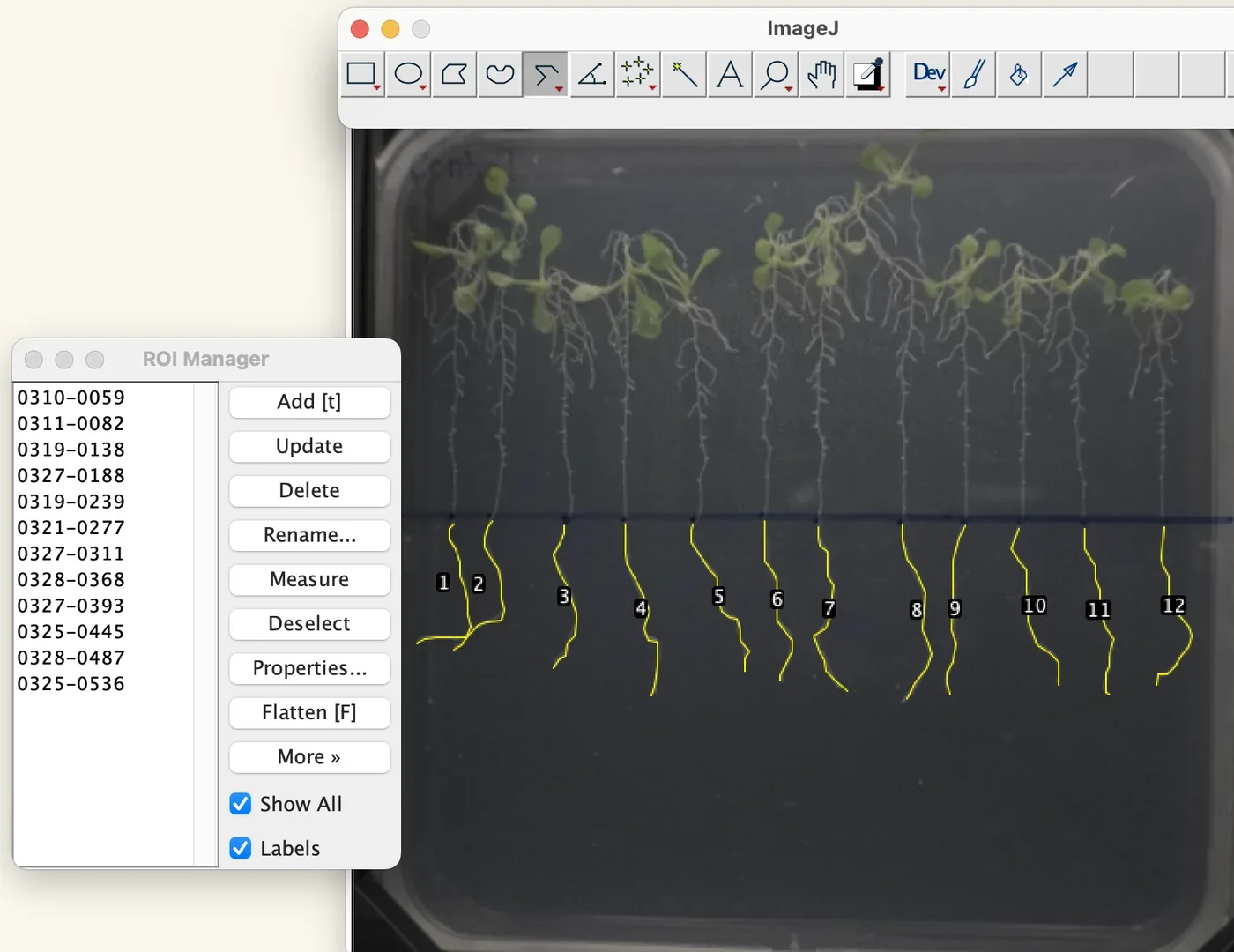Select the Wand tracing tool
1234x952 pixels.
[x=684, y=74]
